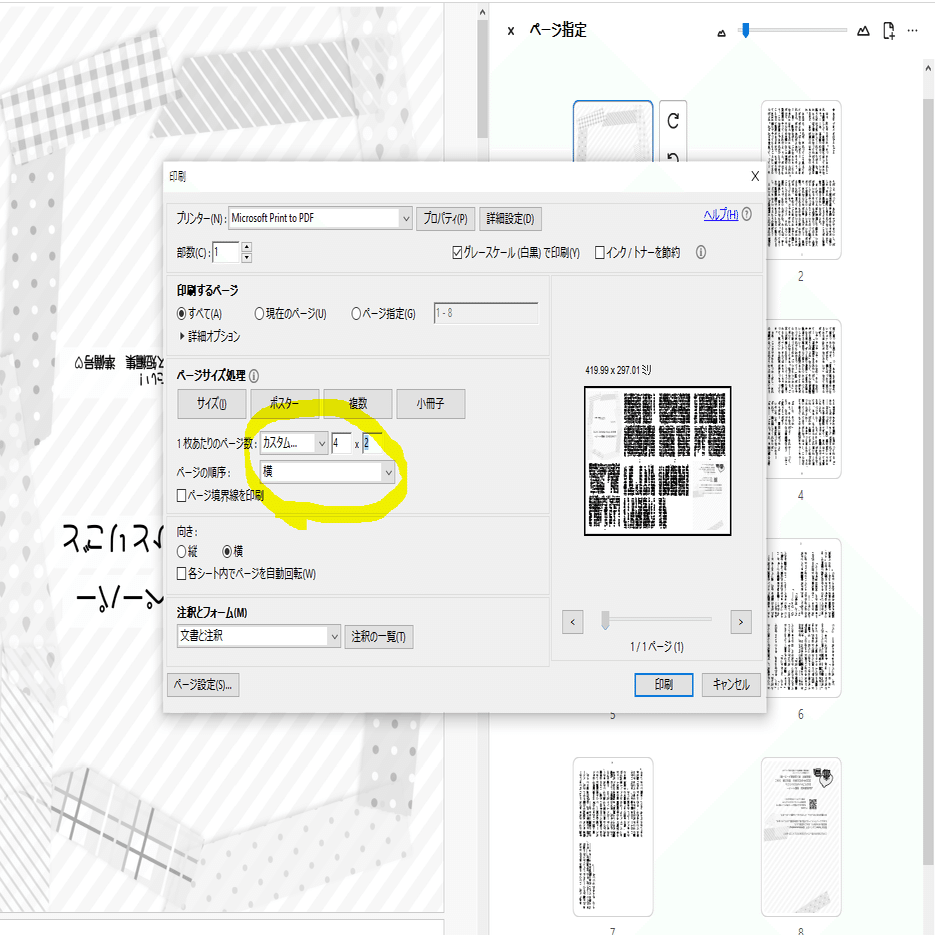This screenshot has height=935, width=935.
Task: Click the 印刷 button to print
Action: (x=663, y=685)
